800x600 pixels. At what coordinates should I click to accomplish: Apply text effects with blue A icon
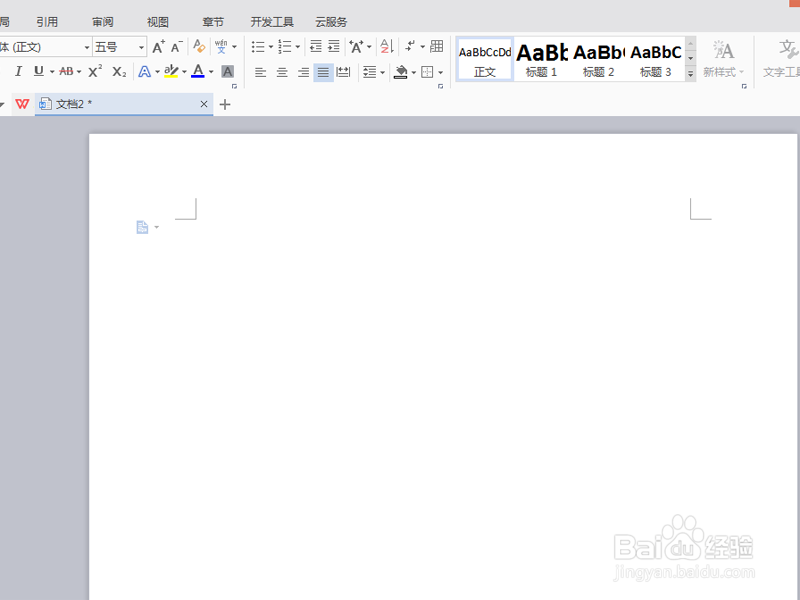point(144,71)
